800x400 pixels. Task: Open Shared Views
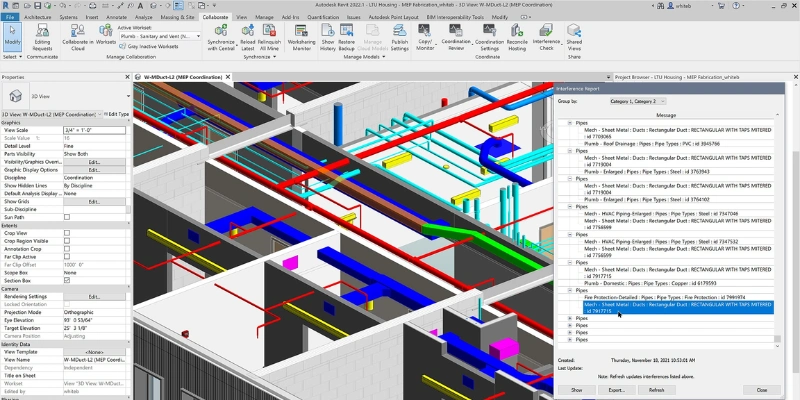coord(574,37)
